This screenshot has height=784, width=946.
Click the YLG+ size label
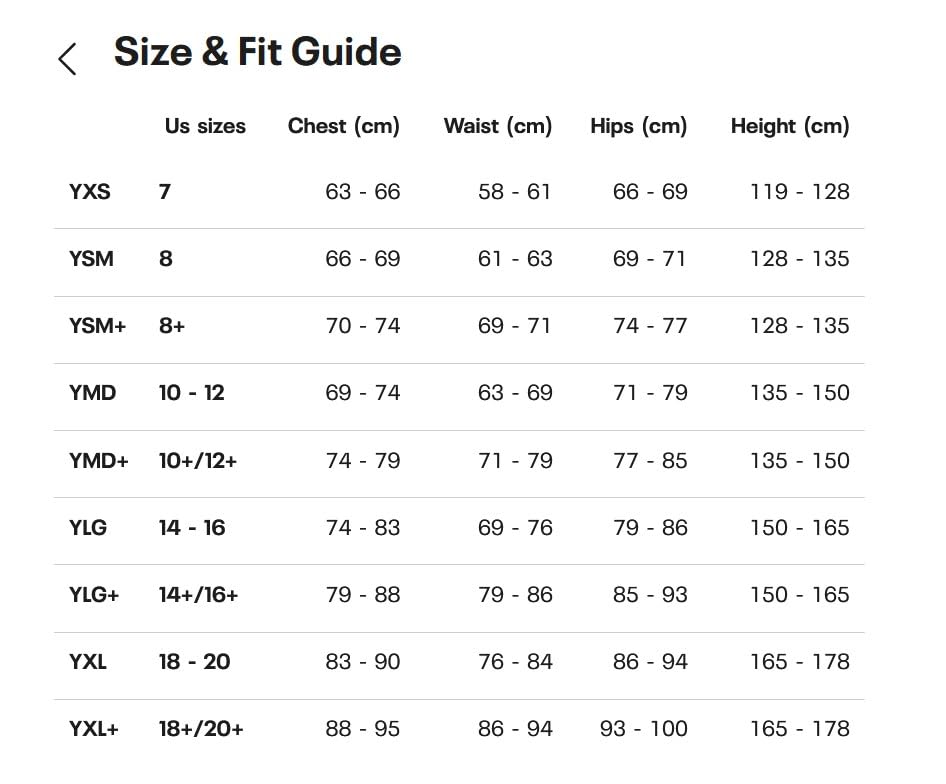94,595
